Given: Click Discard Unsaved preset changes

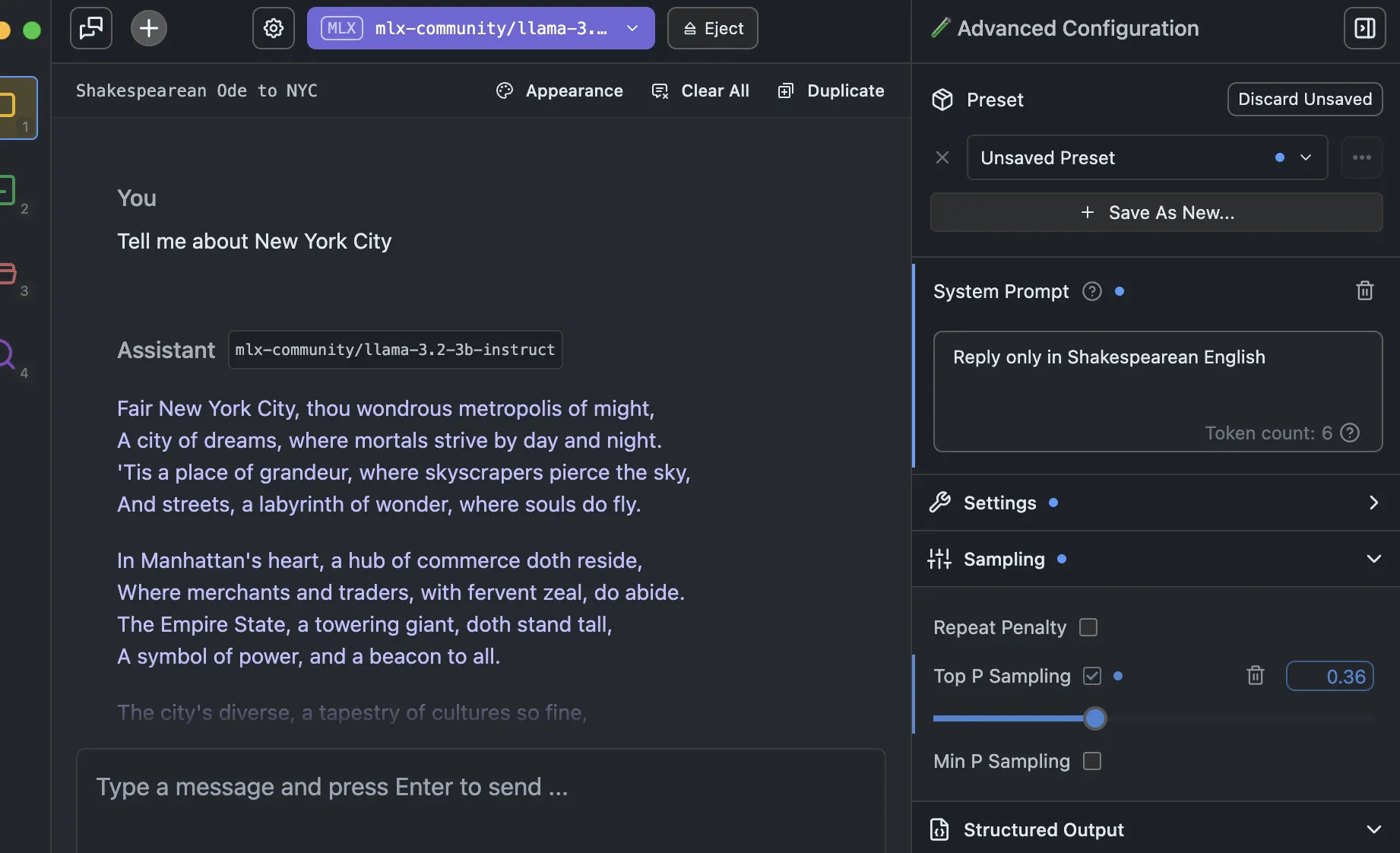Looking at the screenshot, I should pos(1304,99).
